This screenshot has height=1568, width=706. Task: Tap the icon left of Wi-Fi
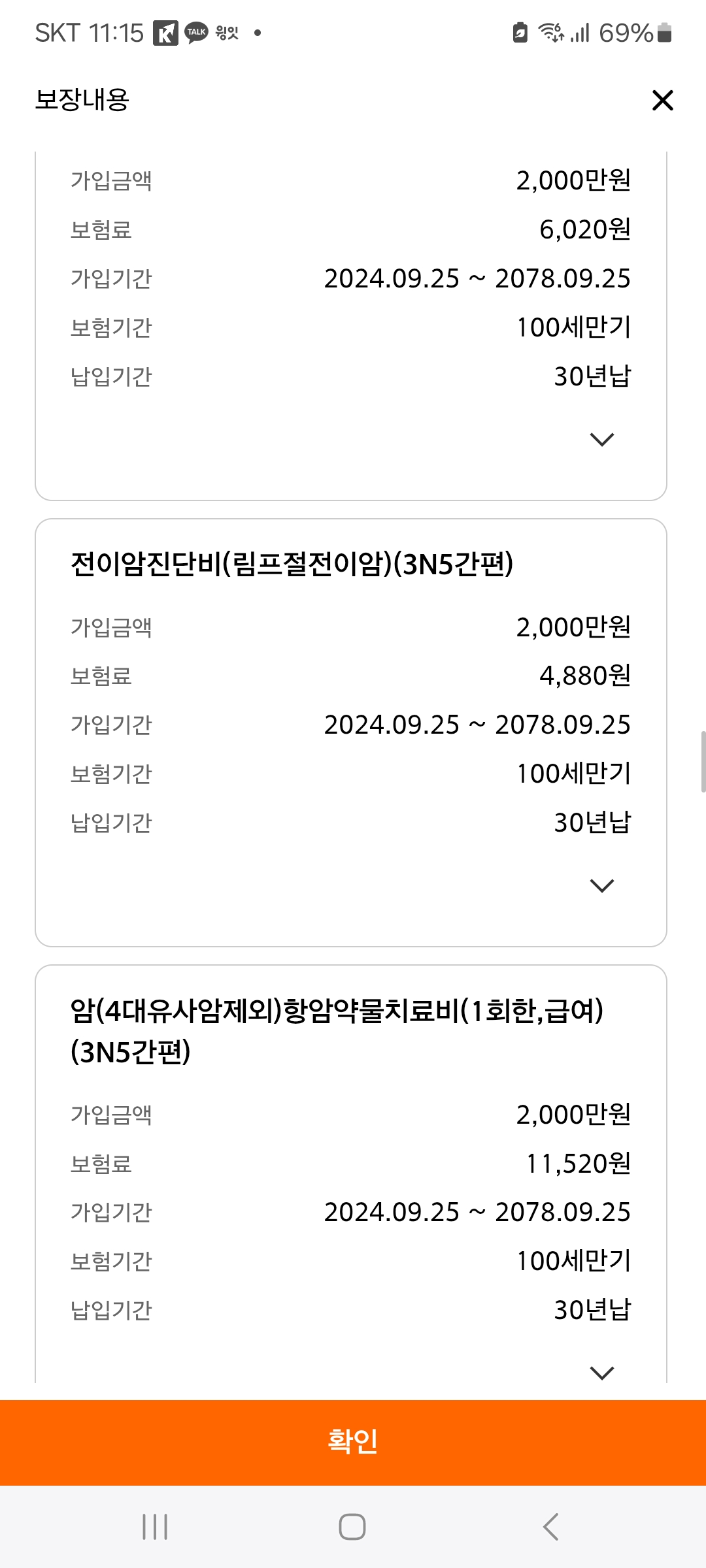pyautogui.click(x=520, y=33)
